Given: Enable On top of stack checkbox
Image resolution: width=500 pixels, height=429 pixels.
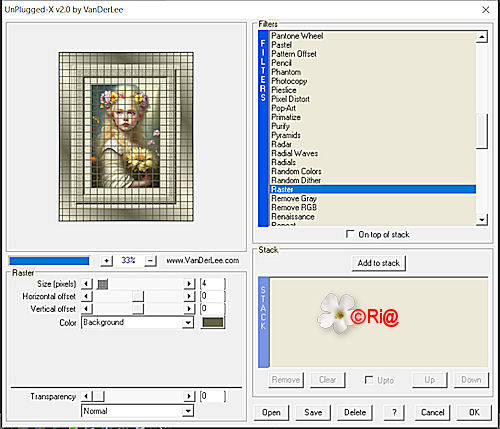Looking at the screenshot, I should pos(350,234).
